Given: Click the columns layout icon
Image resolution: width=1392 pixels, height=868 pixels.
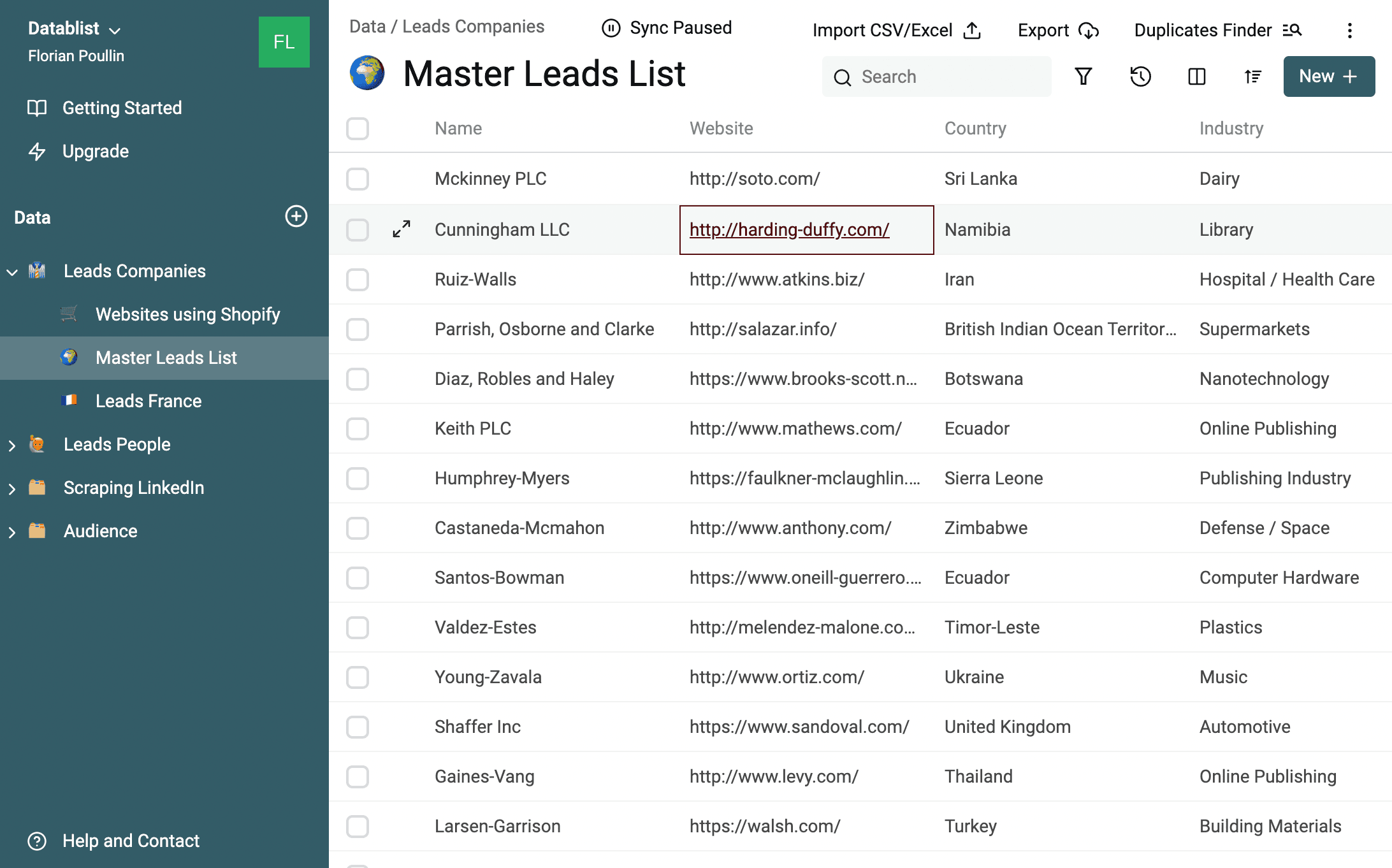Looking at the screenshot, I should coord(1196,76).
